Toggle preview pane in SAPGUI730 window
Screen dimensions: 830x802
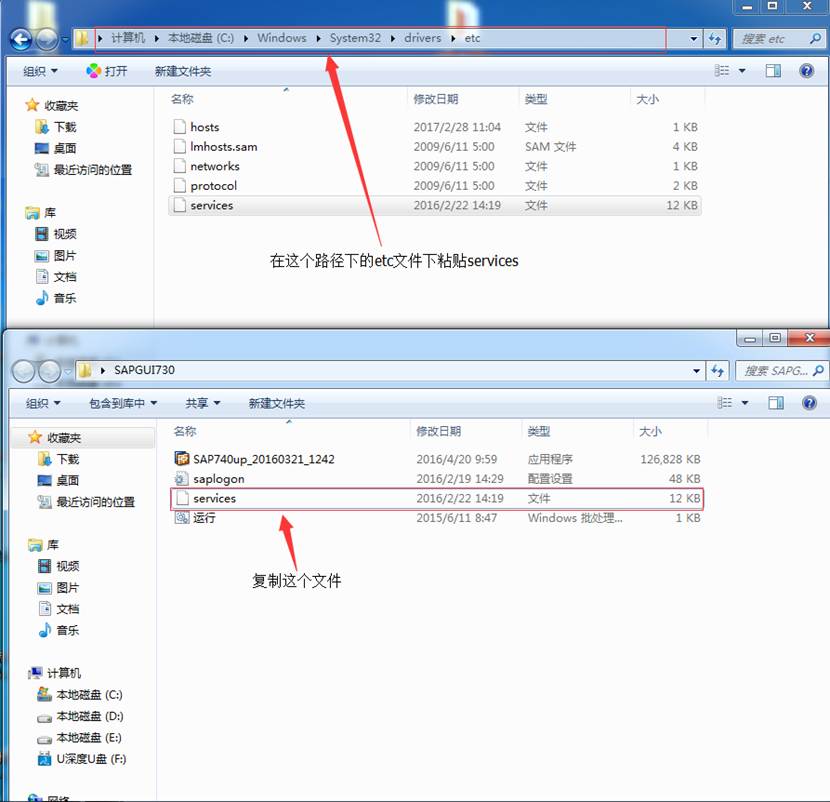(x=775, y=403)
